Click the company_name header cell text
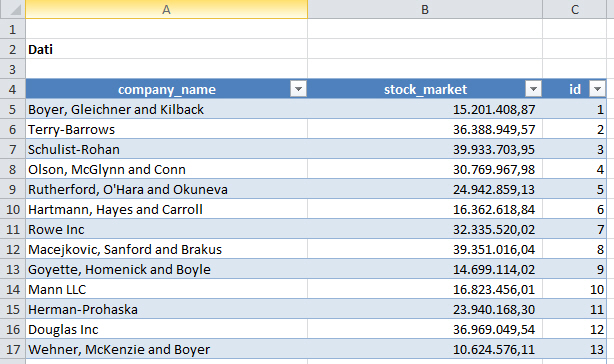The height and width of the screenshot is (364, 614). click(x=167, y=90)
